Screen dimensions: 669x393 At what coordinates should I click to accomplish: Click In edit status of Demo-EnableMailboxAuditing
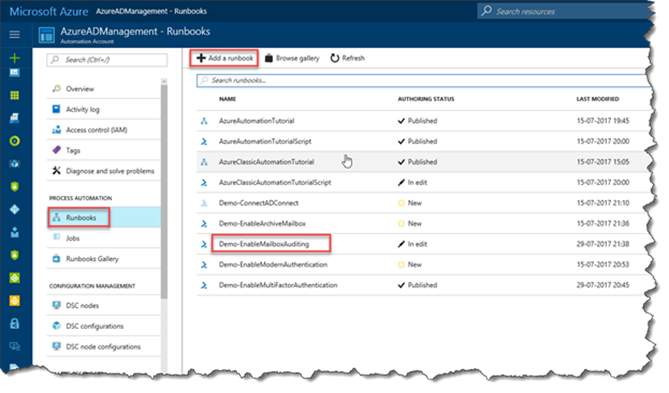pos(413,244)
